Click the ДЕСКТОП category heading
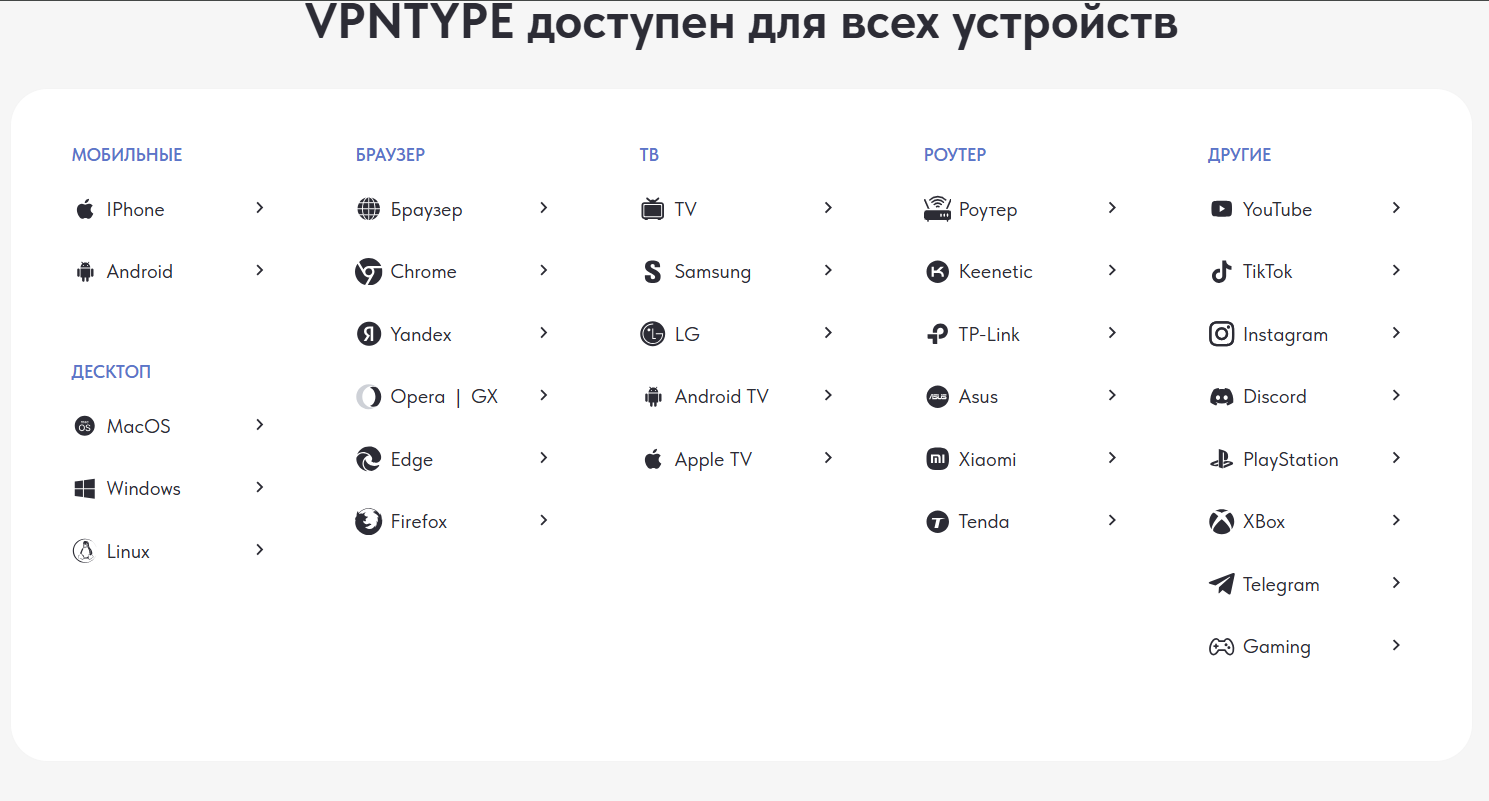 point(111,372)
